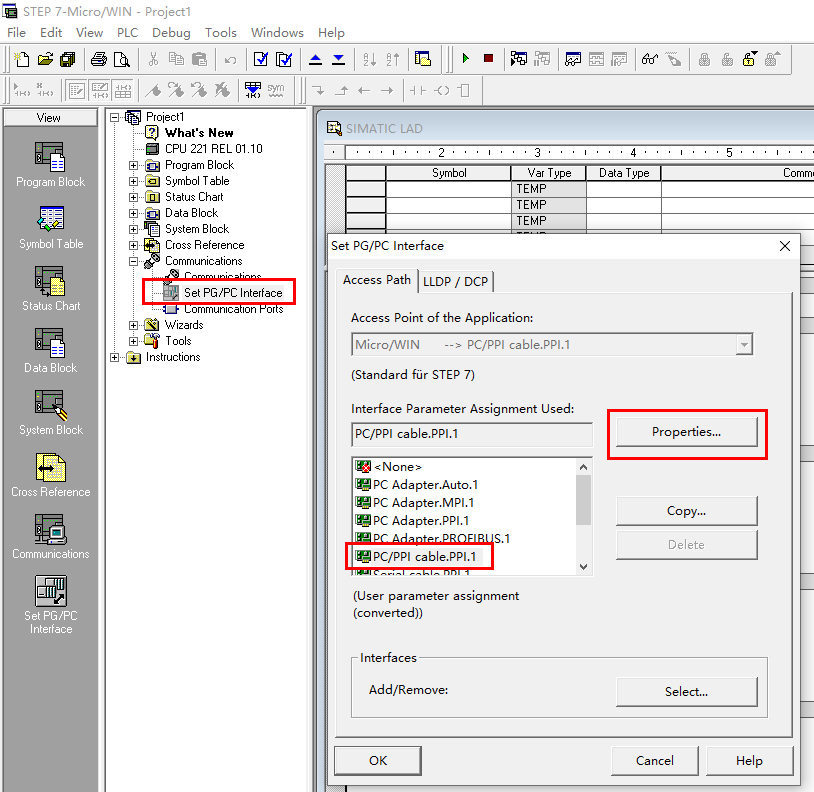Collapse Communications tree node

(133, 262)
